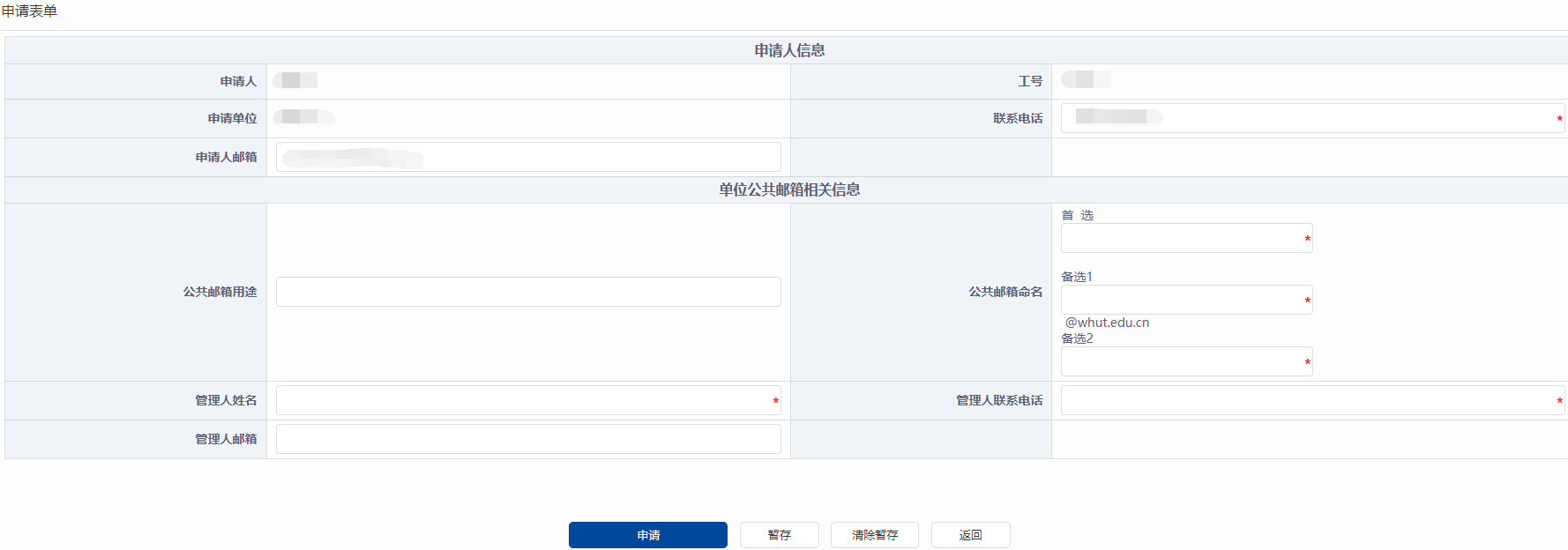Click the 申请表单 page title
1568x550 pixels.
click(x=29, y=11)
